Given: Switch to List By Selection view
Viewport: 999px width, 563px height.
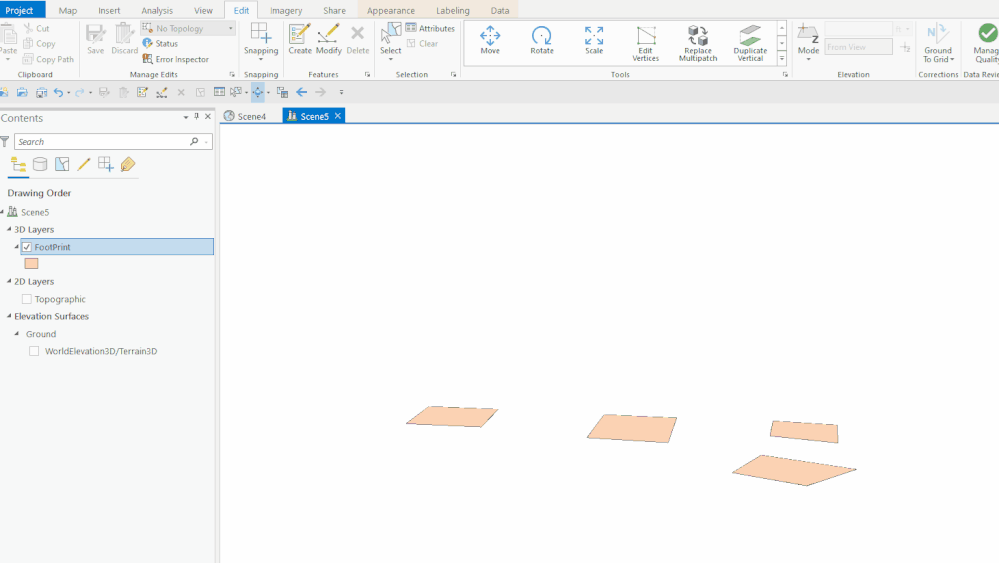Looking at the screenshot, I should coord(62,164).
